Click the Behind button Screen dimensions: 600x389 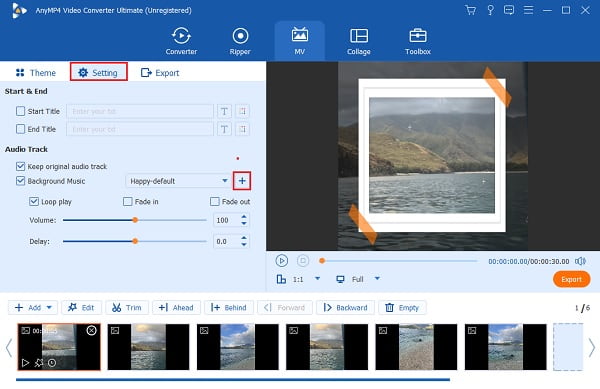228,308
